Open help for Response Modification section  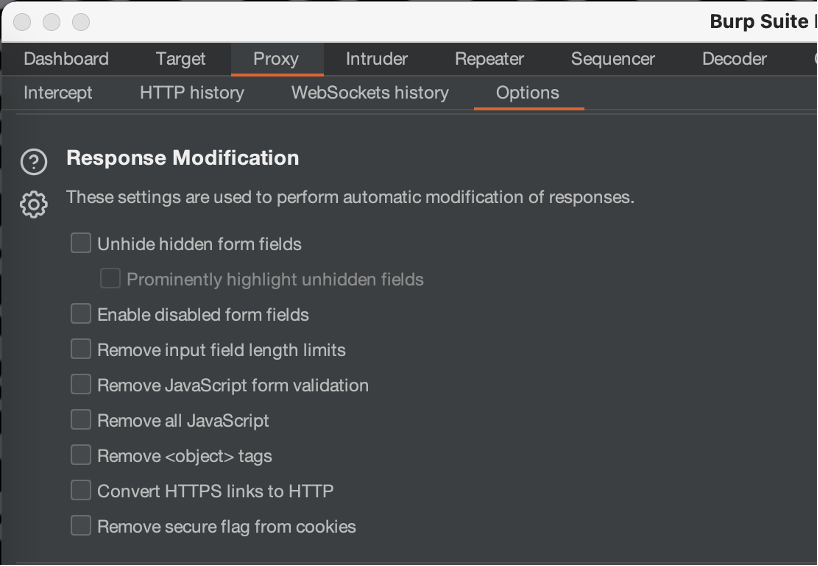pyautogui.click(x=34, y=162)
